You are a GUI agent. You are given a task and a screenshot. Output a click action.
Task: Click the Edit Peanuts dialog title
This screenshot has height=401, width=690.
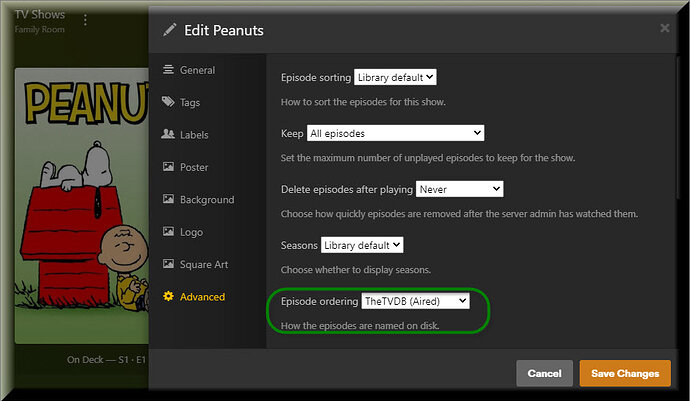pos(224,30)
